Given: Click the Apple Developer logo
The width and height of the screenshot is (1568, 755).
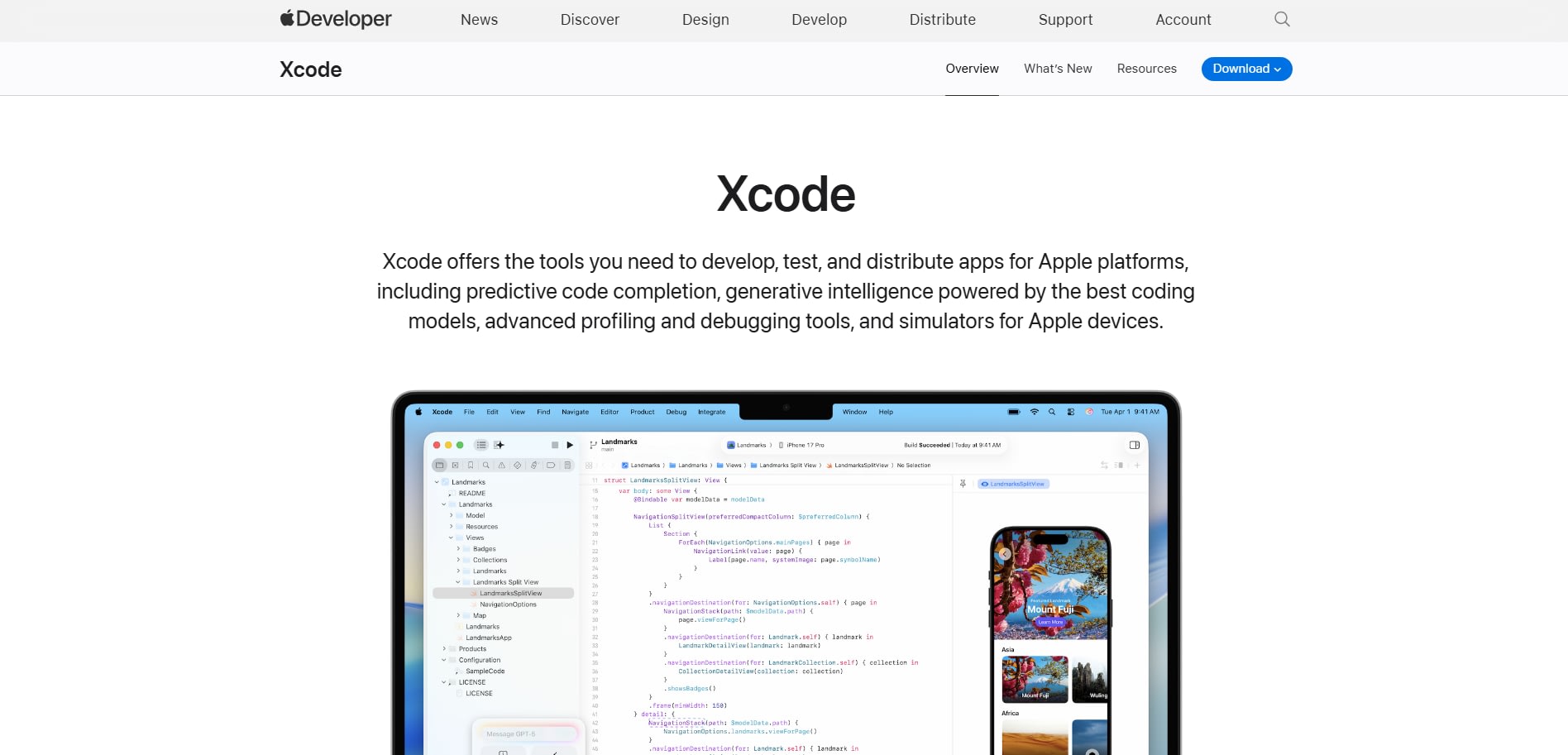Looking at the screenshot, I should point(335,18).
